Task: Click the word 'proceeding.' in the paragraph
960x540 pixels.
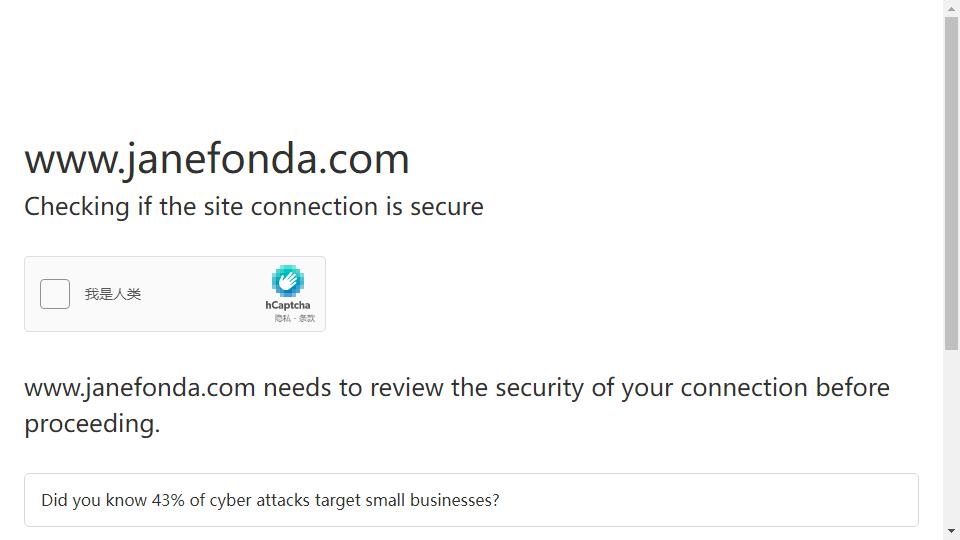Action: click(x=92, y=424)
